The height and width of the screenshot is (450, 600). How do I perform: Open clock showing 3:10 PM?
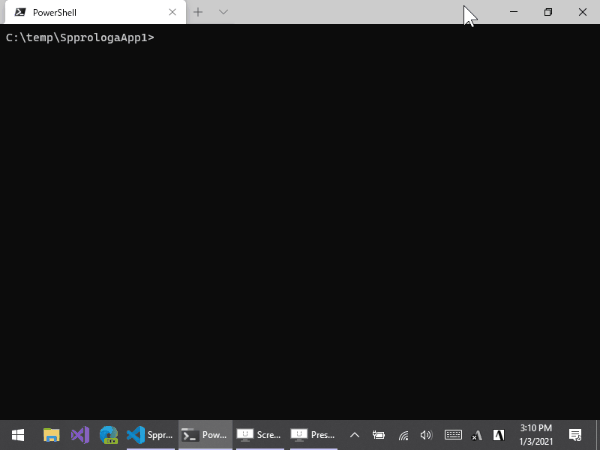coord(536,435)
